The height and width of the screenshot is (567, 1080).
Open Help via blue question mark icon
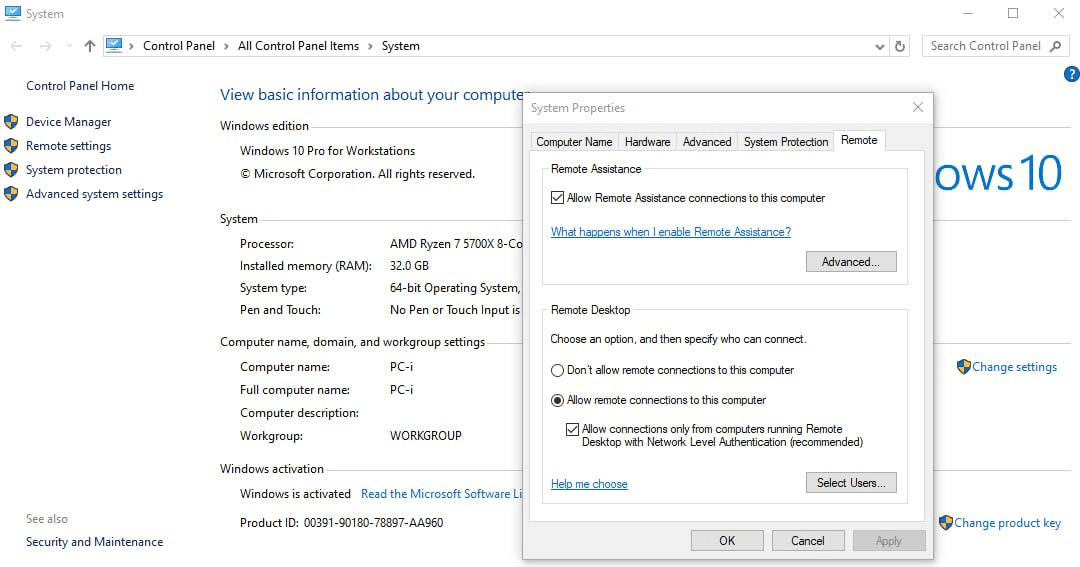click(x=1071, y=74)
